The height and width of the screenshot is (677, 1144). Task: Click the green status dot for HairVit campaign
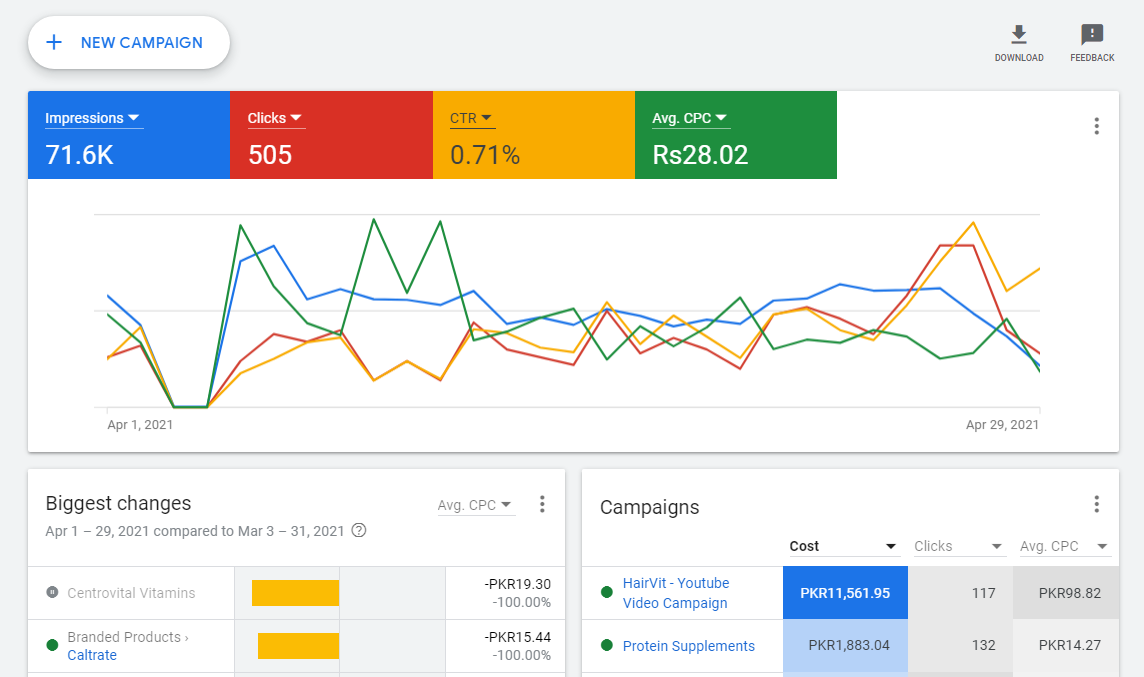tap(606, 592)
